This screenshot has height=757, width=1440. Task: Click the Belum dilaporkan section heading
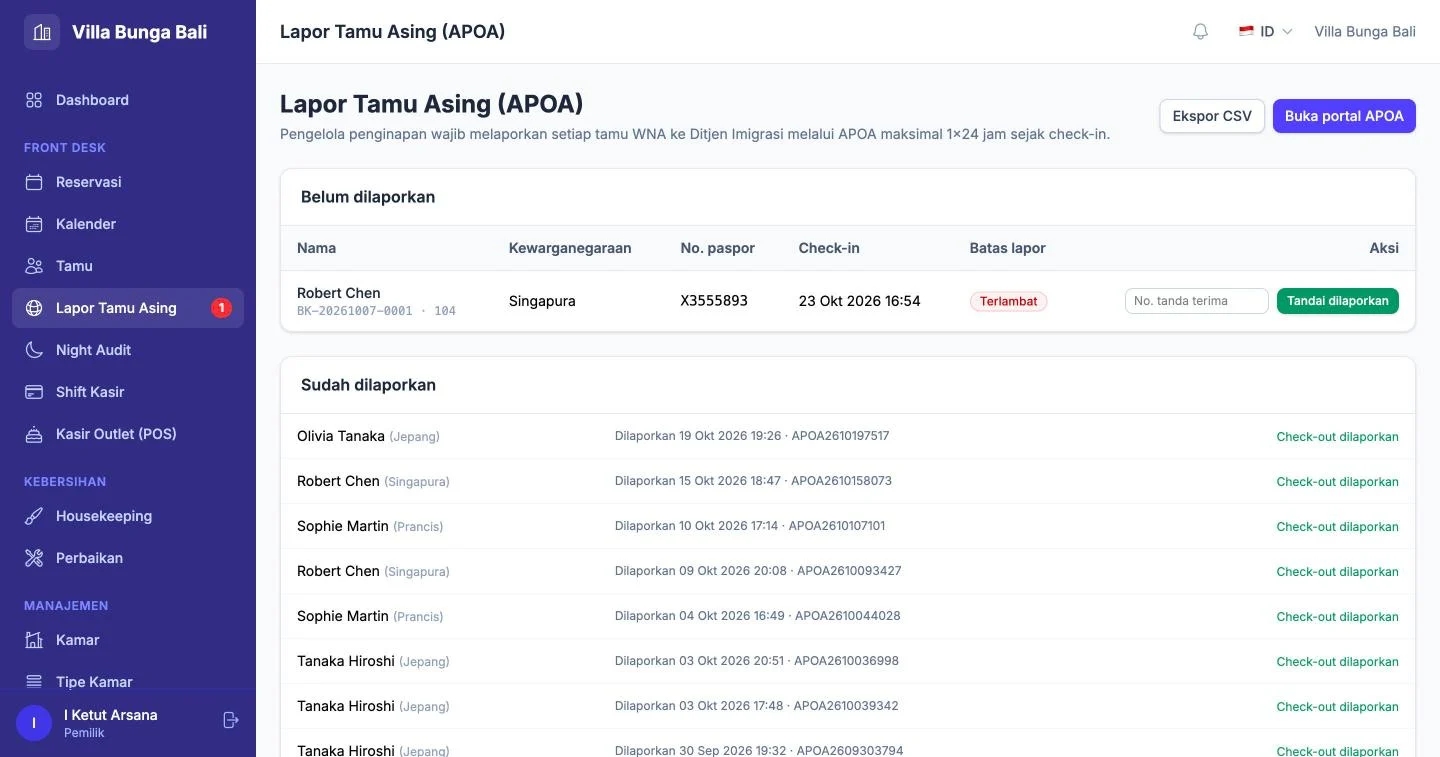pos(368,197)
